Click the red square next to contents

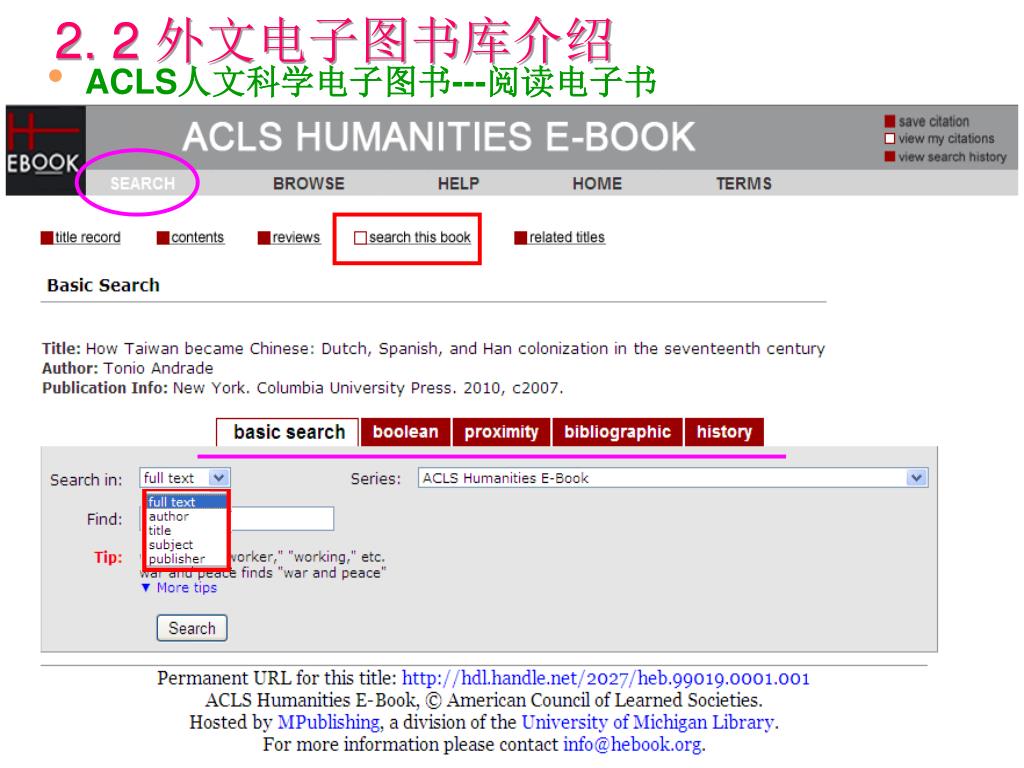click(163, 238)
